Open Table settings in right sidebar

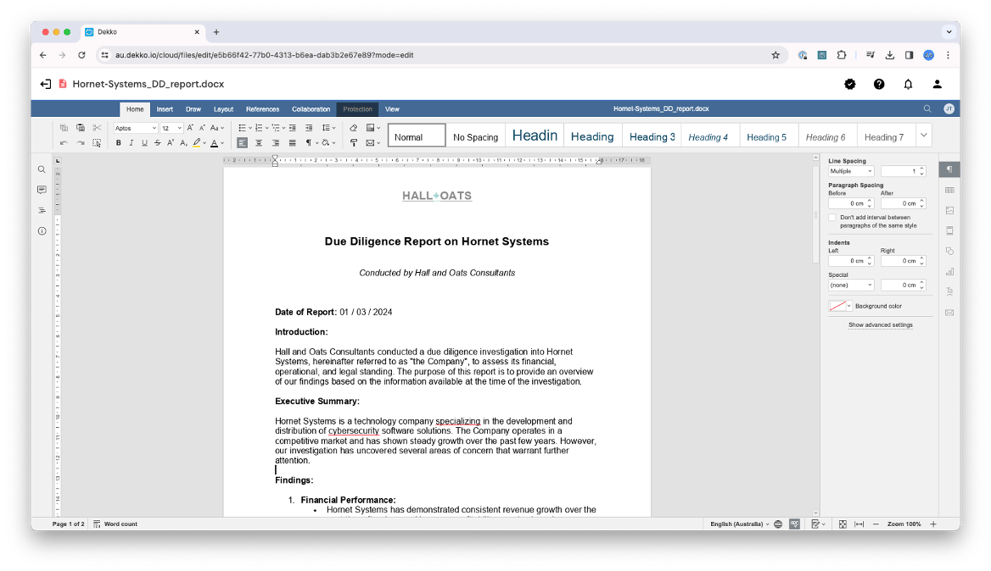point(949,190)
